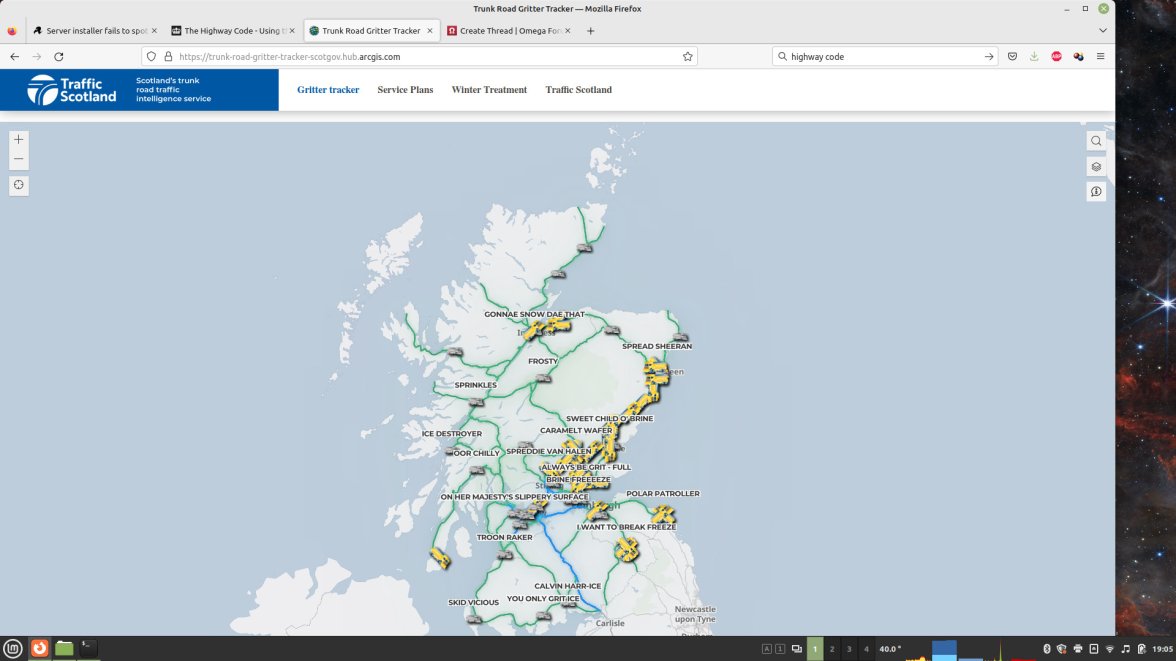Open the Service Plans page
The height and width of the screenshot is (661, 1176).
click(x=405, y=90)
